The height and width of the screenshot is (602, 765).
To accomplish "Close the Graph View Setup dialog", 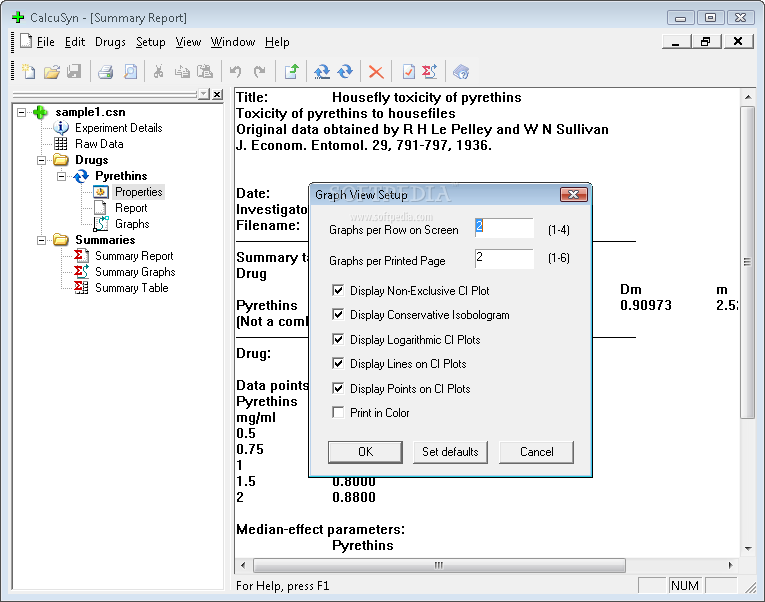I will point(574,195).
